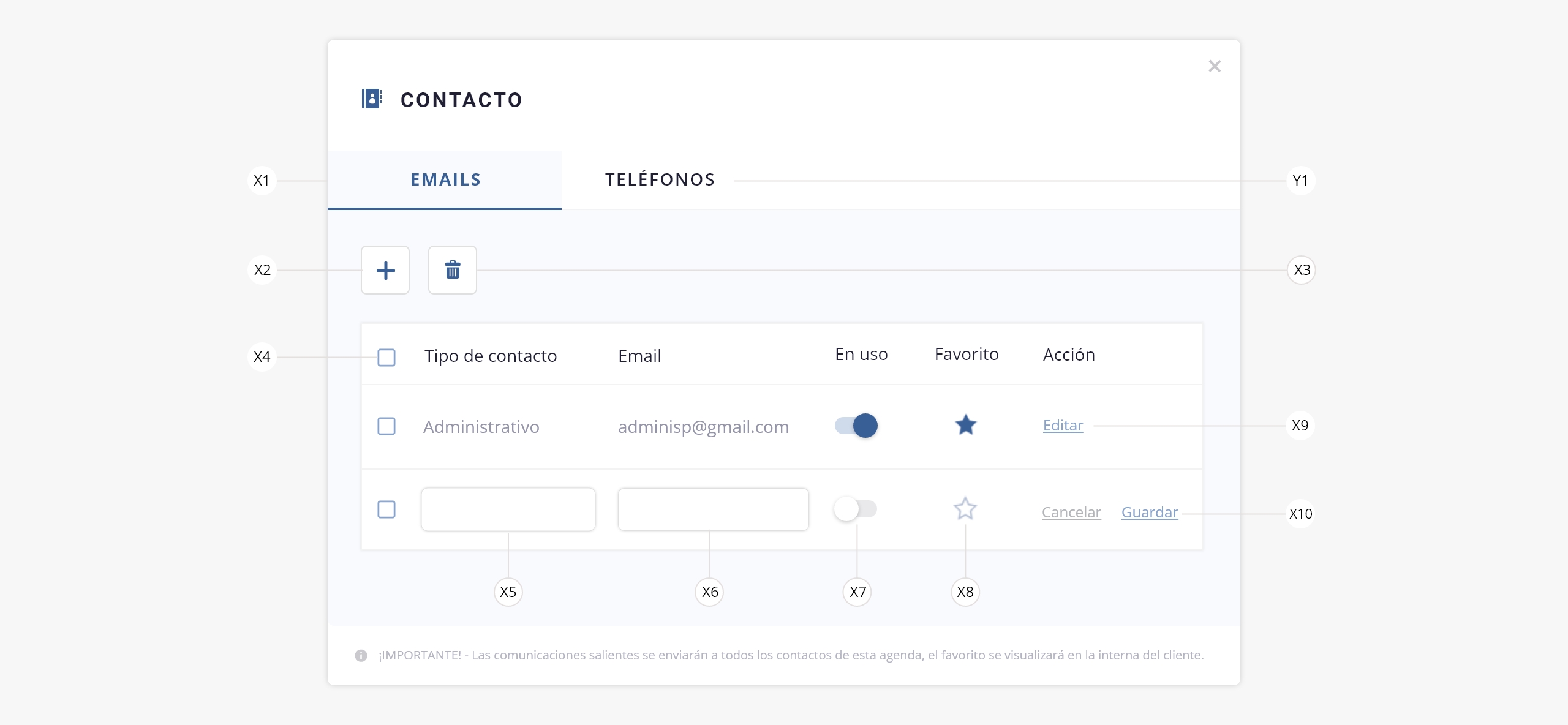Click the contact book icon beside CONTACTO
The width and height of the screenshot is (1568, 725).
coord(371,99)
